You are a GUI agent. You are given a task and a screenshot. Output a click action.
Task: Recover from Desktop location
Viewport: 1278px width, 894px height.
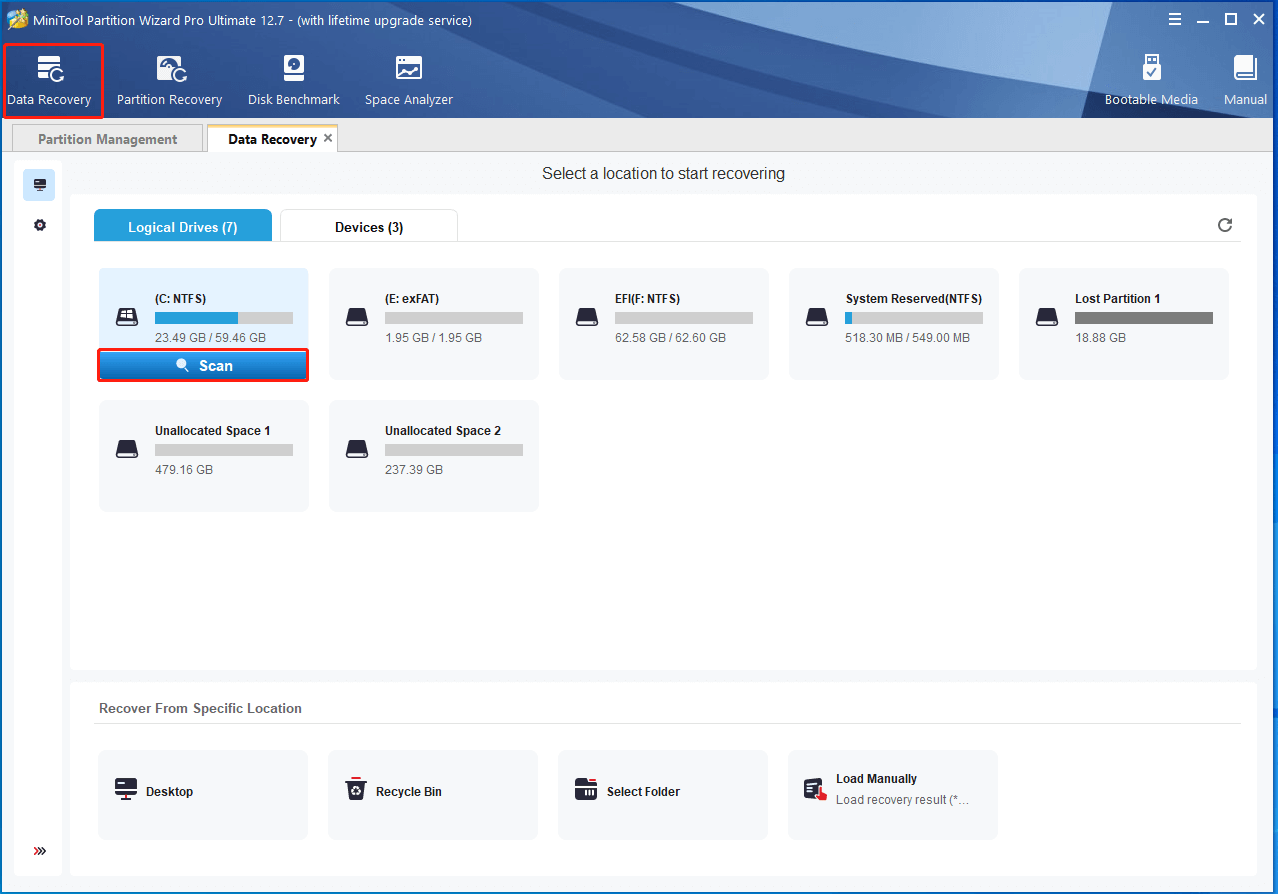click(203, 795)
